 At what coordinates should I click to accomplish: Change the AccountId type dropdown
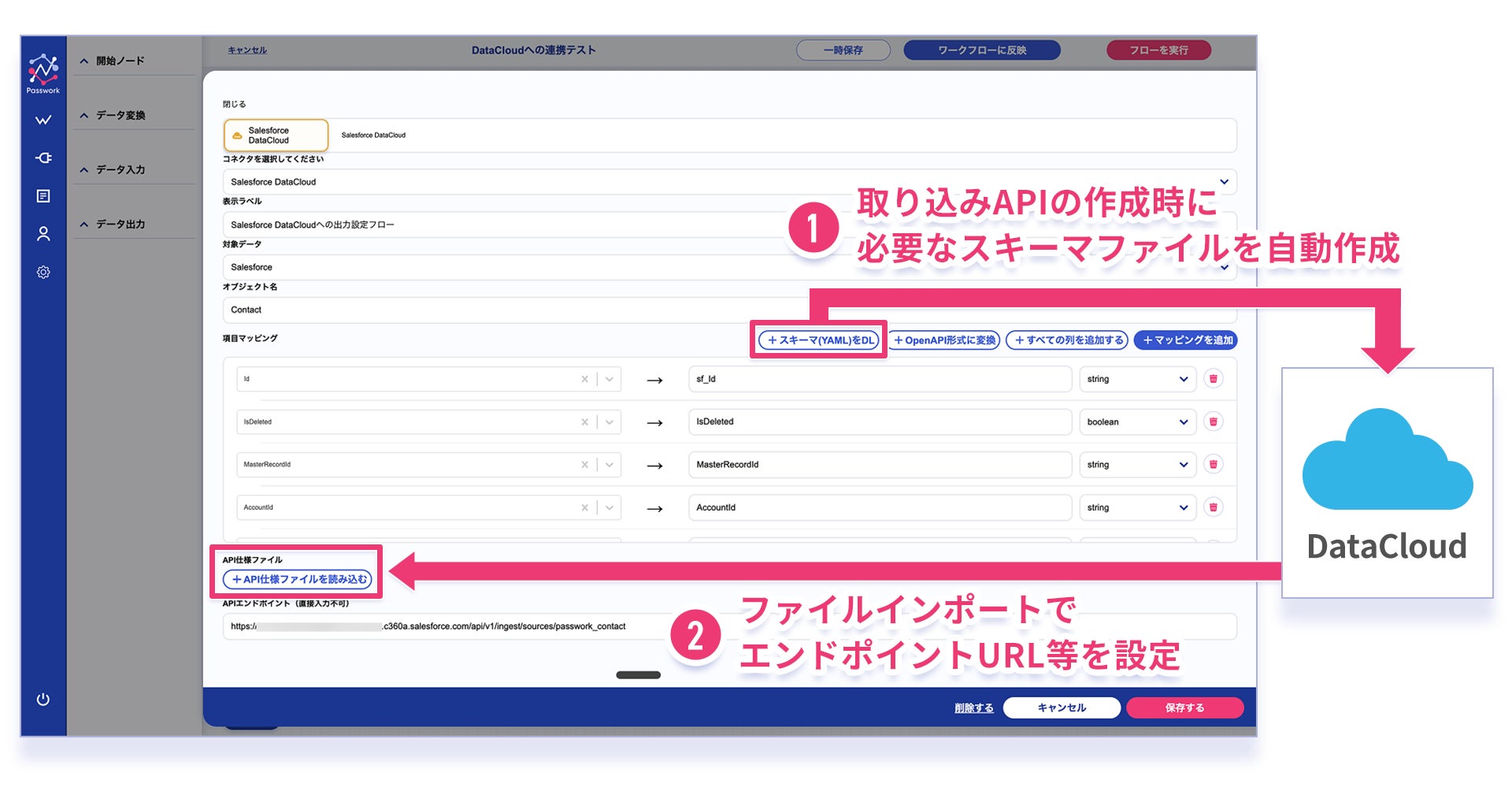(x=1137, y=507)
